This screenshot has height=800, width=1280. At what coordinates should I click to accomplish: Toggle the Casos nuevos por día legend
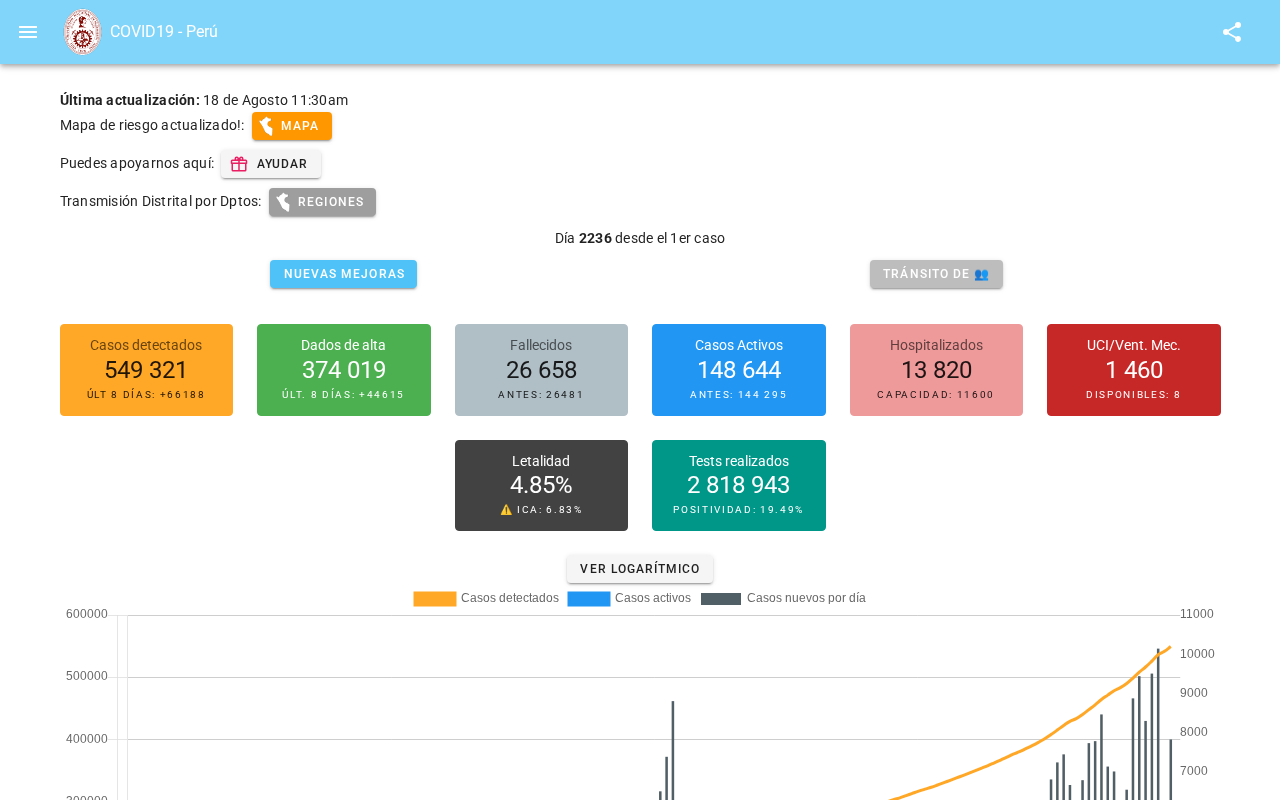783,598
